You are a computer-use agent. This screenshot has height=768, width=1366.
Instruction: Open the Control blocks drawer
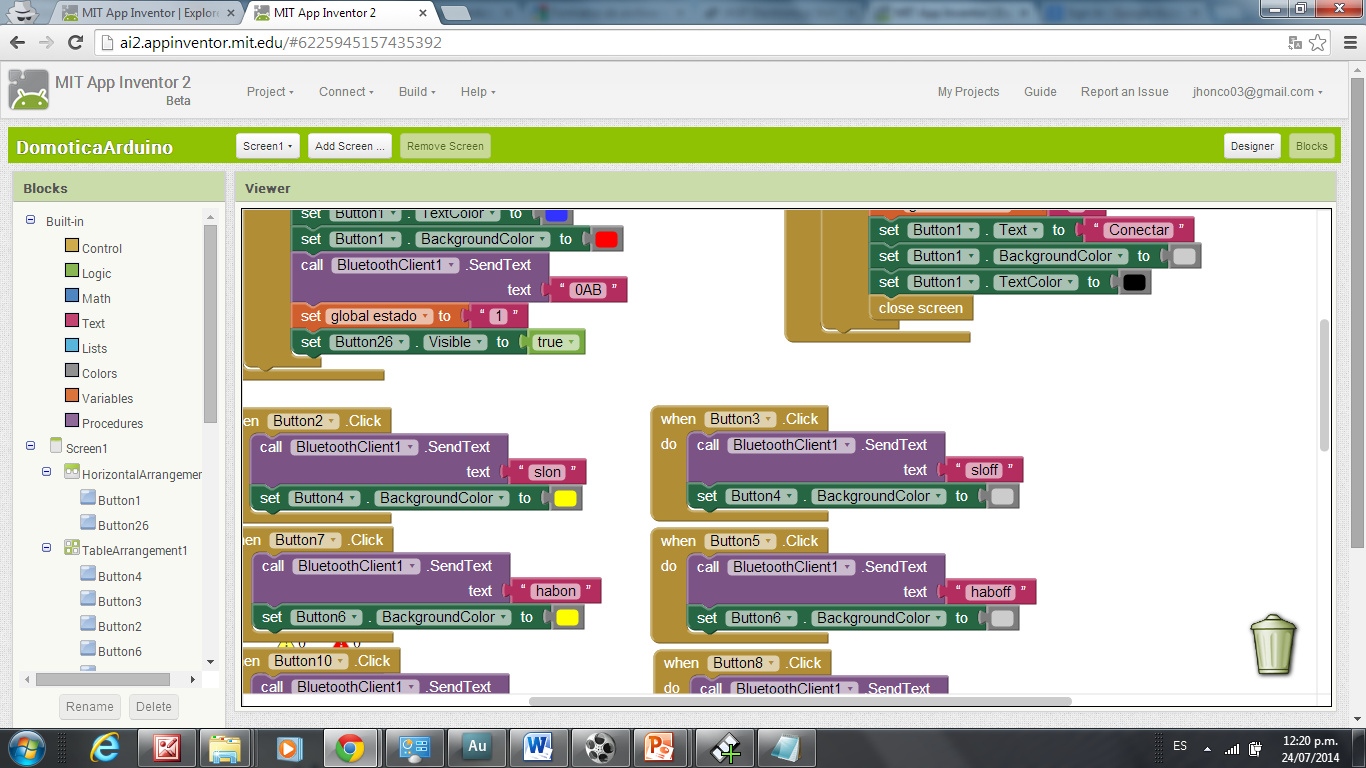(x=92, y=248)
